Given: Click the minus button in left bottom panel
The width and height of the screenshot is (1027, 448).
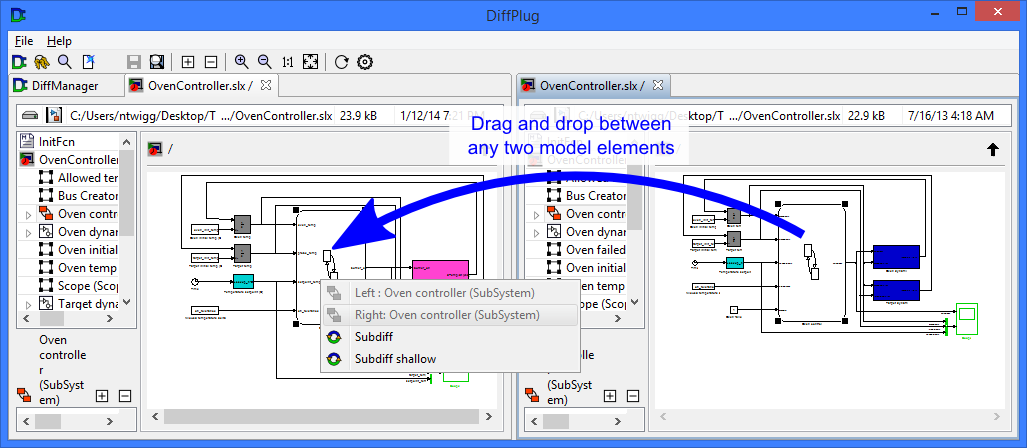Looking at the screenshot, I should pyautogui.click(x=125, y=396).
